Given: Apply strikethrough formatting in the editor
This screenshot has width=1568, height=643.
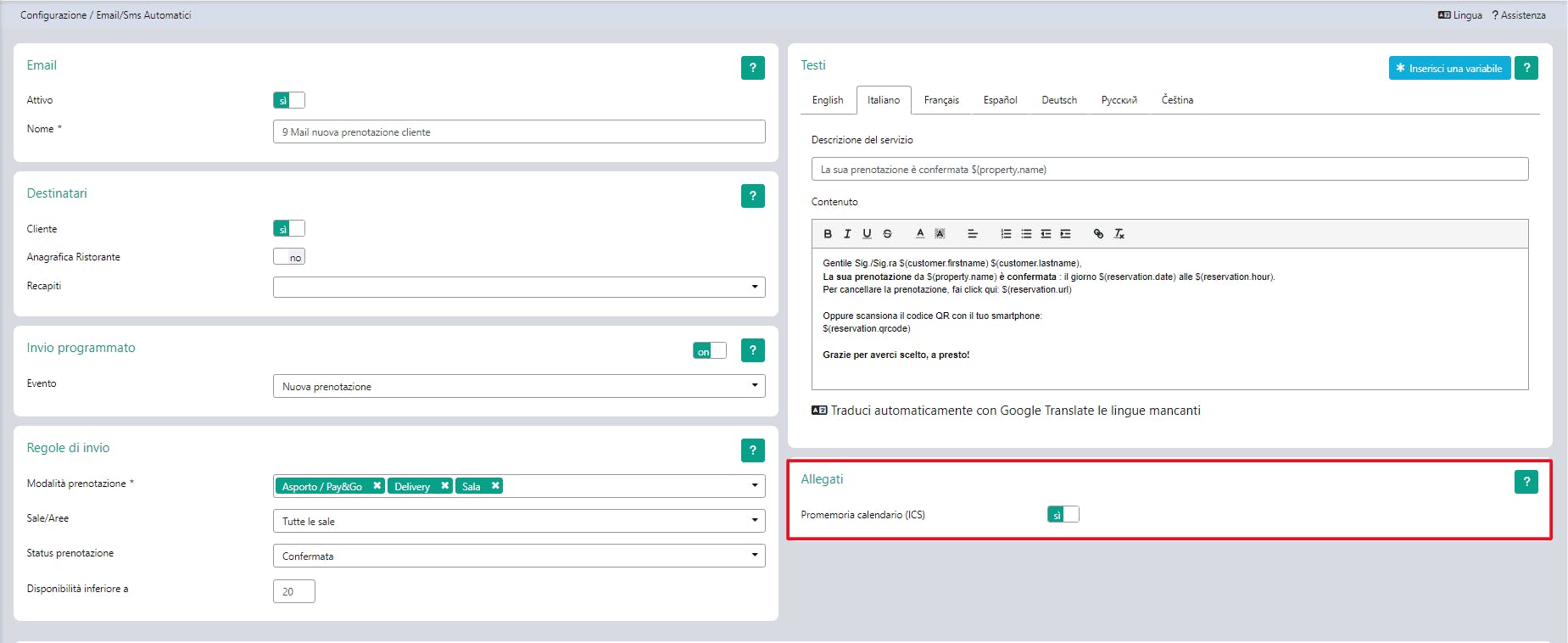Looking at the screenshot, I should [x=887, y=234].
